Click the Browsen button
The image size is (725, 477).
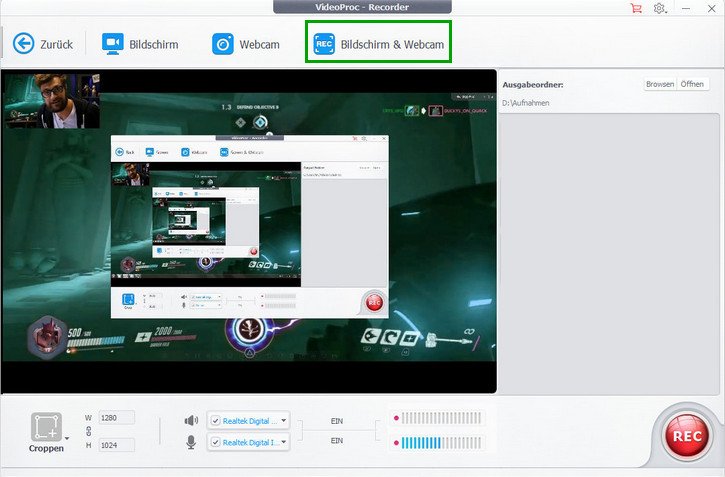click(660, 84)
